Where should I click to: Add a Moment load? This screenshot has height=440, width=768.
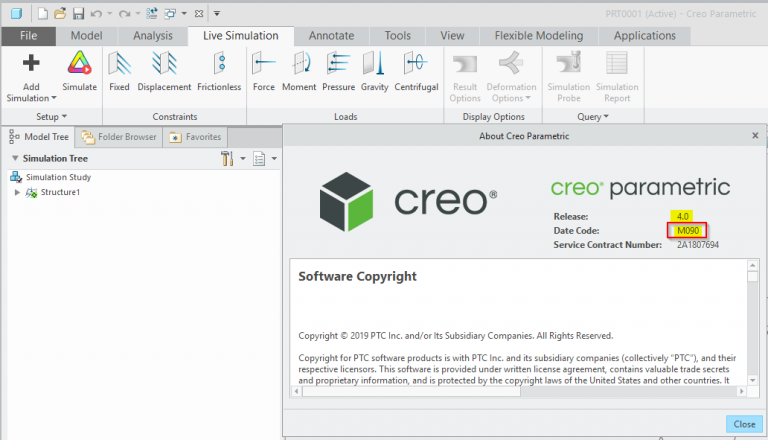[x=299, y=71]
